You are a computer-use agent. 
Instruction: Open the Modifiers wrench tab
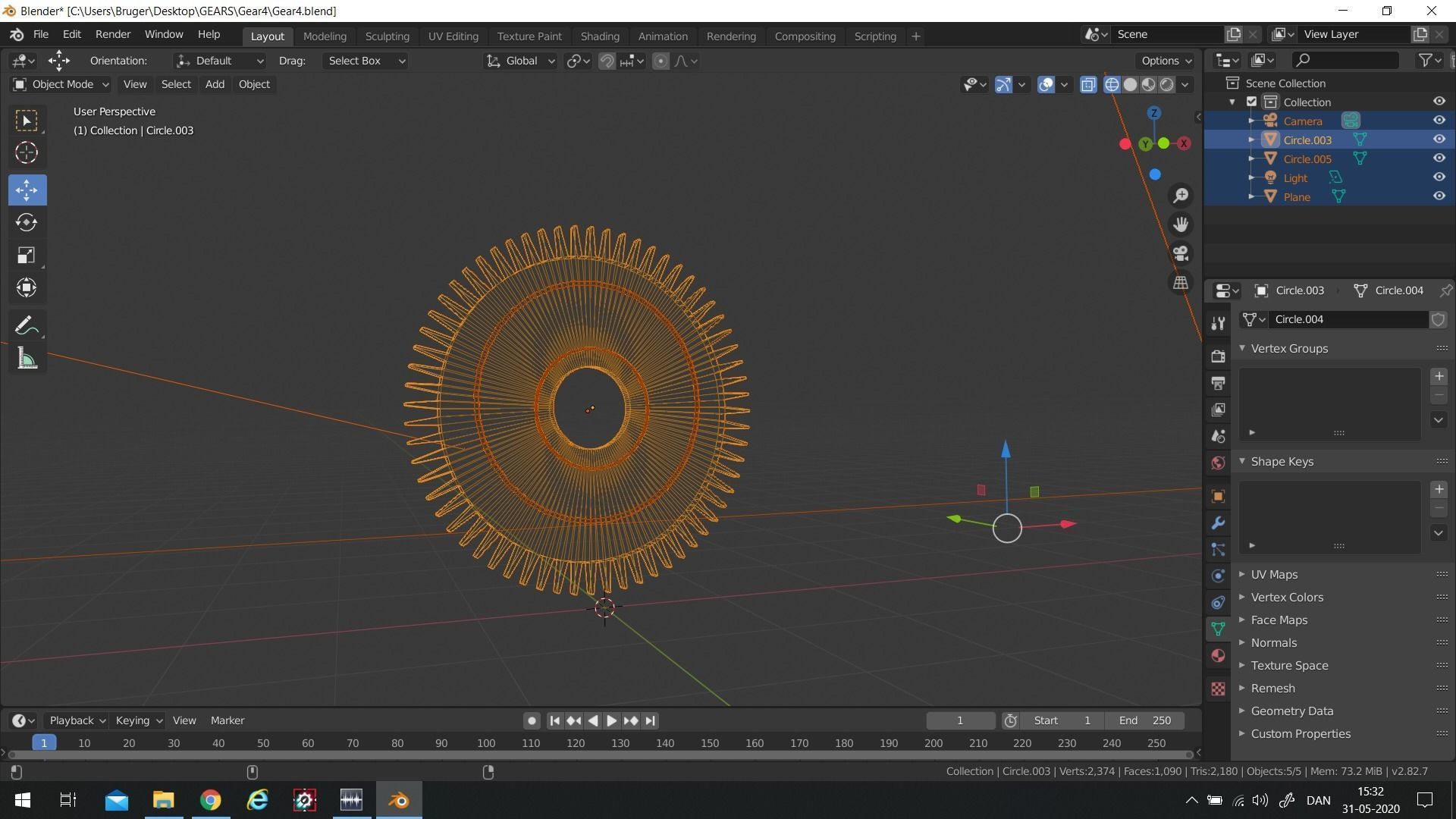[x=1218, y=523]
